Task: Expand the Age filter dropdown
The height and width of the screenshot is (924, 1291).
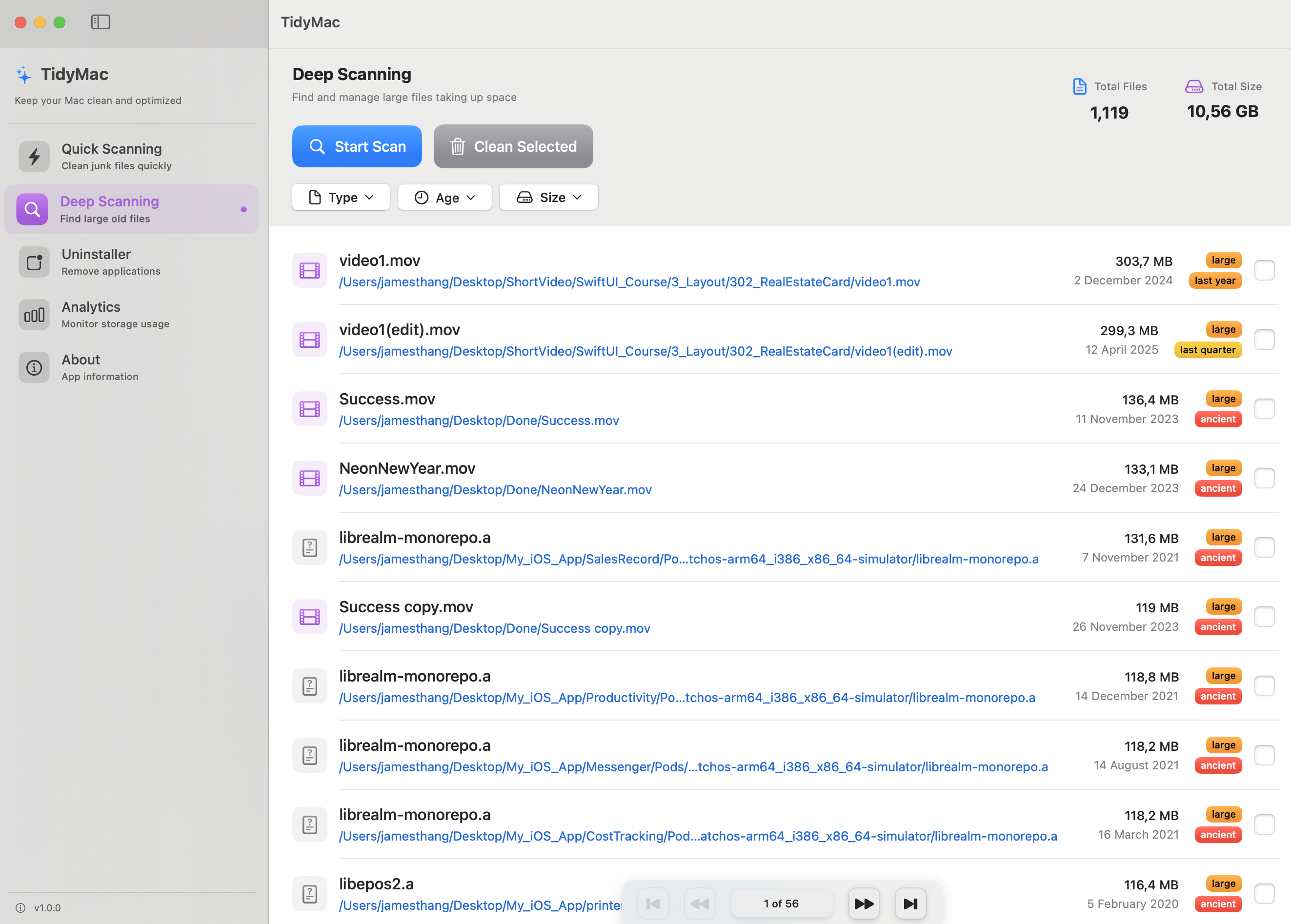Action: pyautogui.click(x=444, y=198)
